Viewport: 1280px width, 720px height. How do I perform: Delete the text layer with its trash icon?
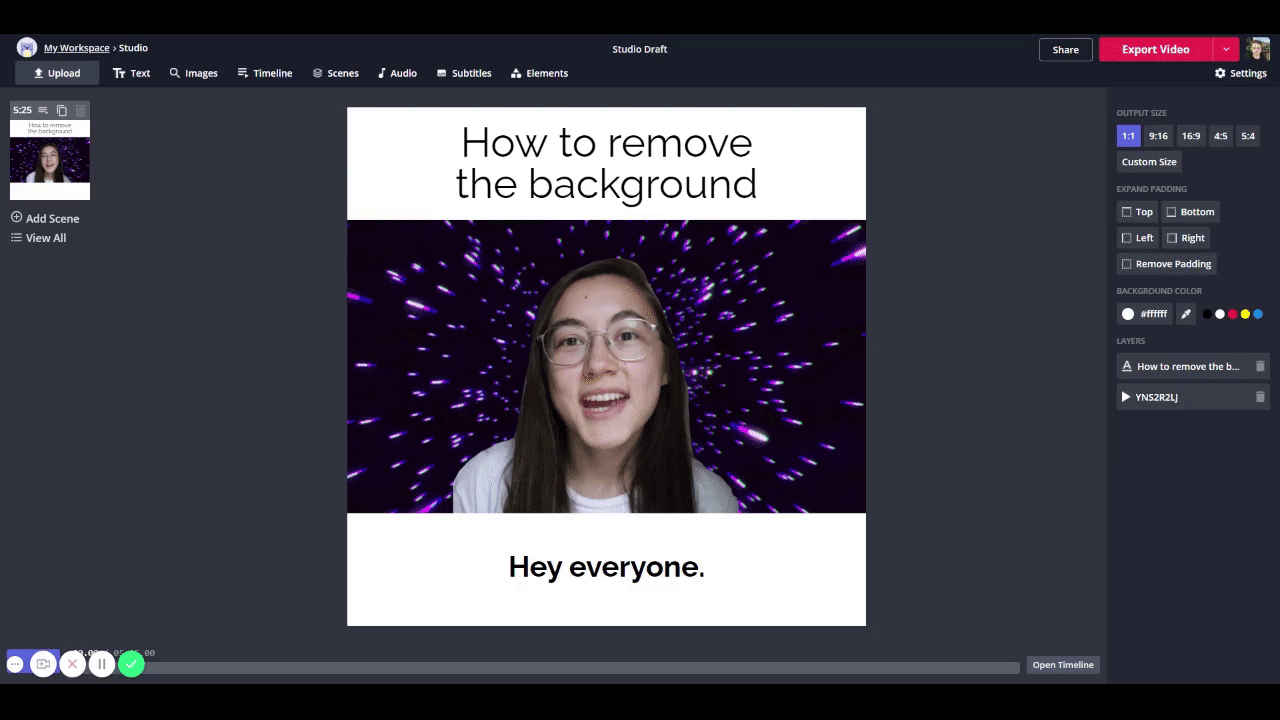1259,366
